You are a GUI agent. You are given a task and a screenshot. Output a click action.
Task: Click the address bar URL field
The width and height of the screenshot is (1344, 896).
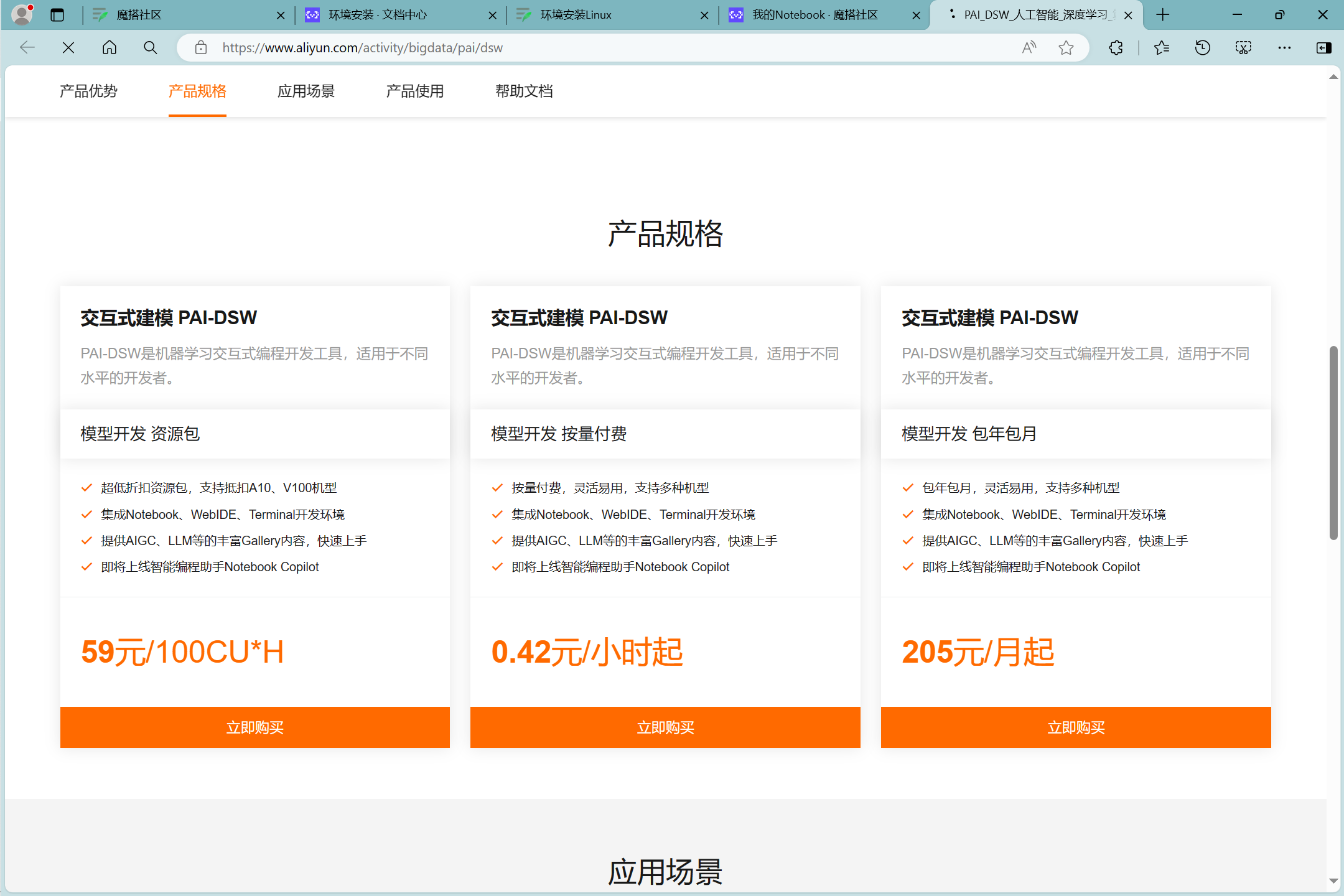pos(616,48)
